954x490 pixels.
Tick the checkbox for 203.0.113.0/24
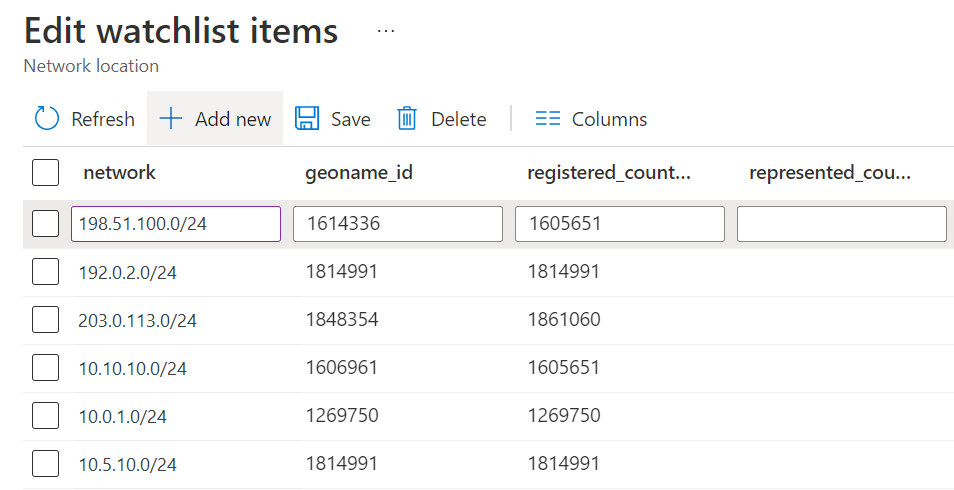45,320
